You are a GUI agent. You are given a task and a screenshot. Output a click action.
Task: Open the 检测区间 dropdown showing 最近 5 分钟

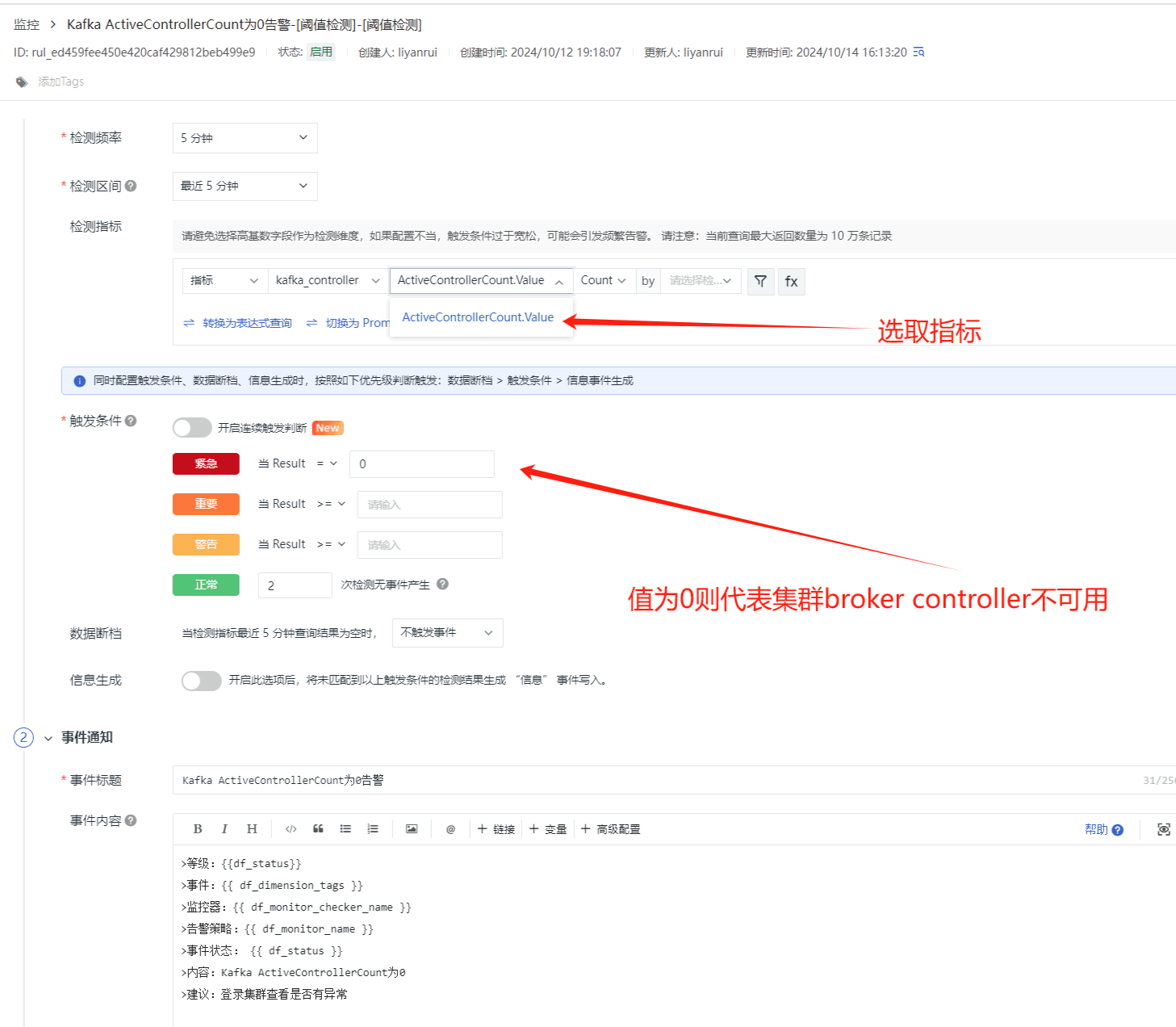coord(245,186)
